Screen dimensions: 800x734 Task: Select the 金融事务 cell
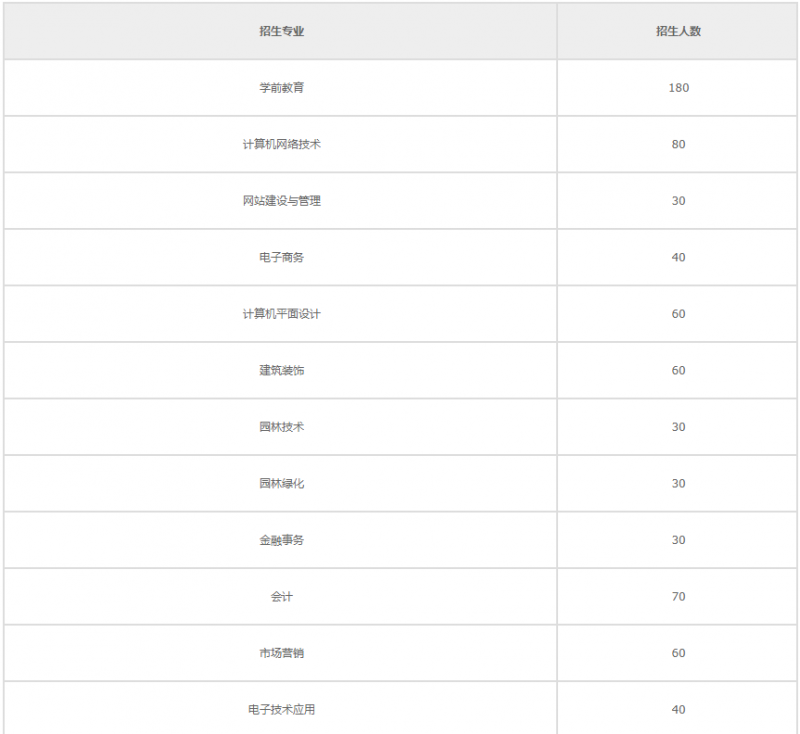pos(281,540)
